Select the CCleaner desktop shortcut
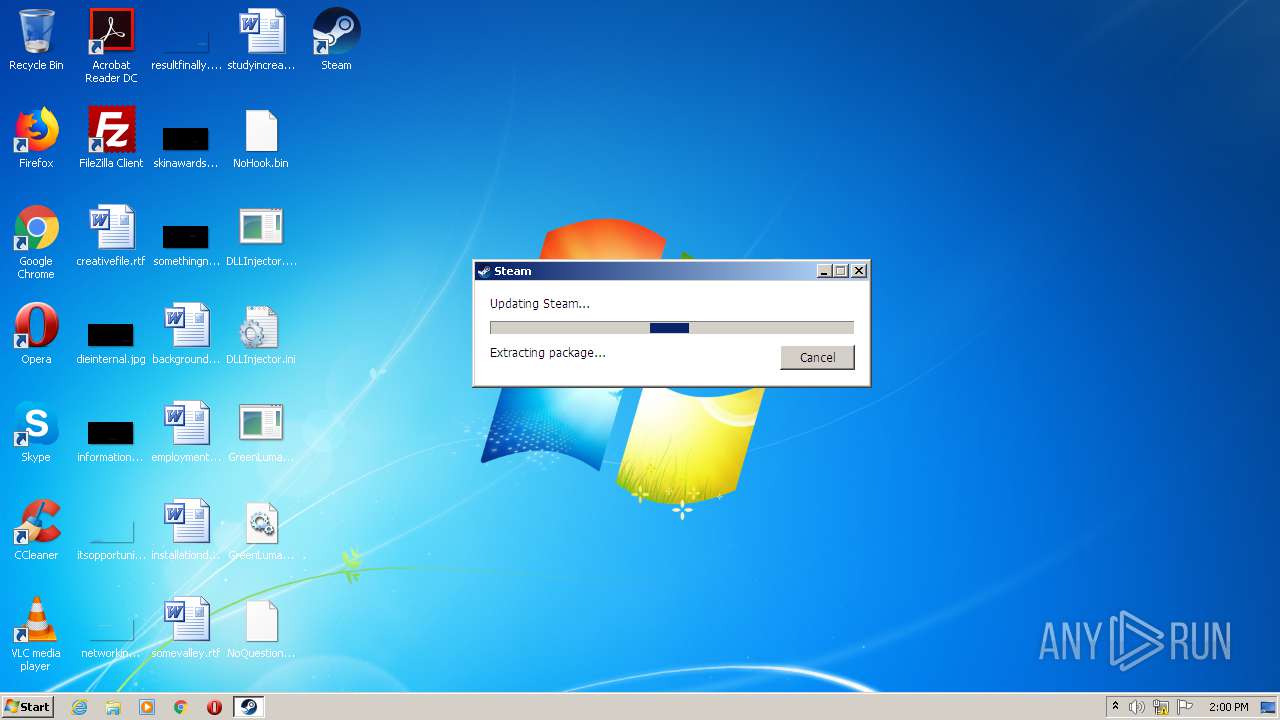The width and height of the screenshot is (1280, 720). point(36,530)
